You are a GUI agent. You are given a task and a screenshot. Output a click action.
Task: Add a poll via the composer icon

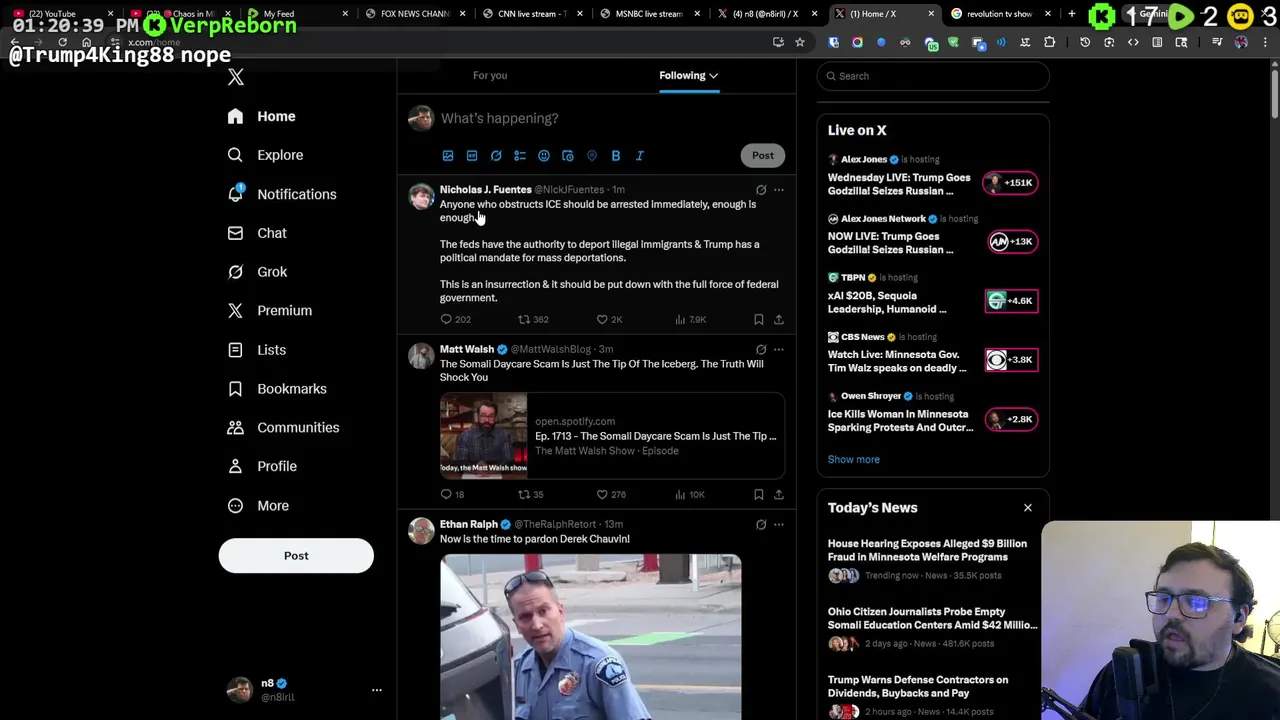pos(520,156)
